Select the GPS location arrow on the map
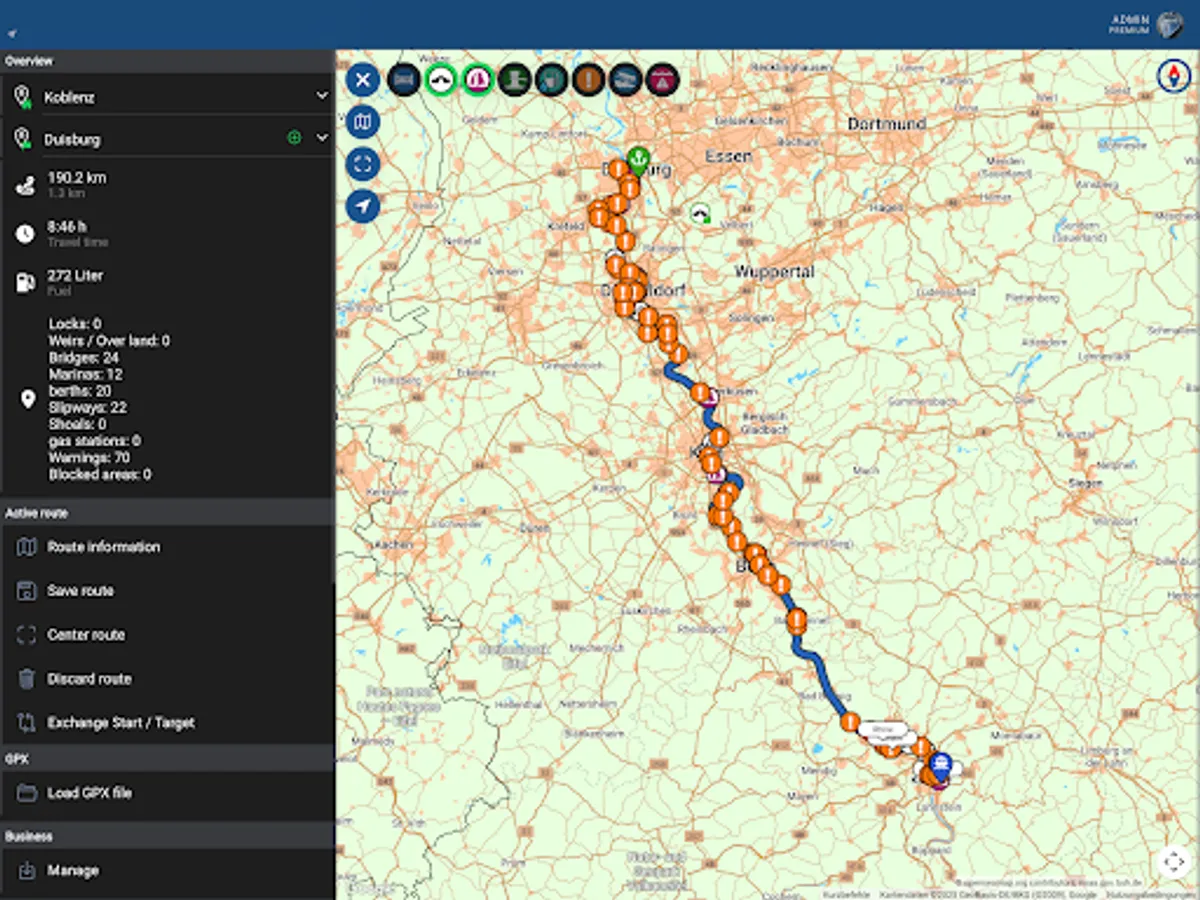 (x=362, y=206)
